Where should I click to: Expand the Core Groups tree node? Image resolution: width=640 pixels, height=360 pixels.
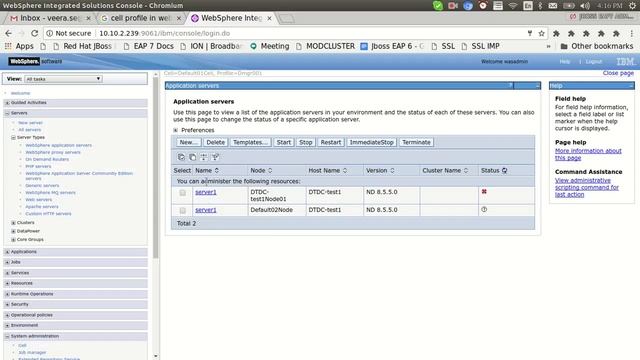click(x=13, y=240)
